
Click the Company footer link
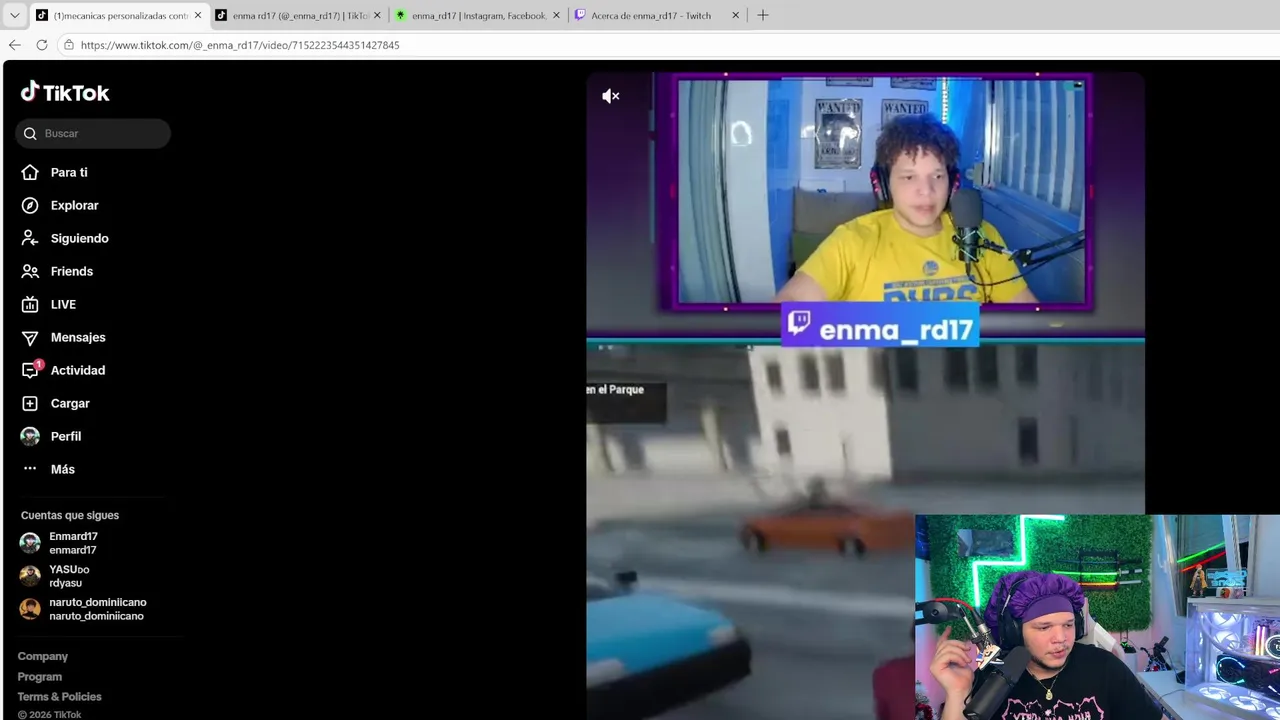42,656
